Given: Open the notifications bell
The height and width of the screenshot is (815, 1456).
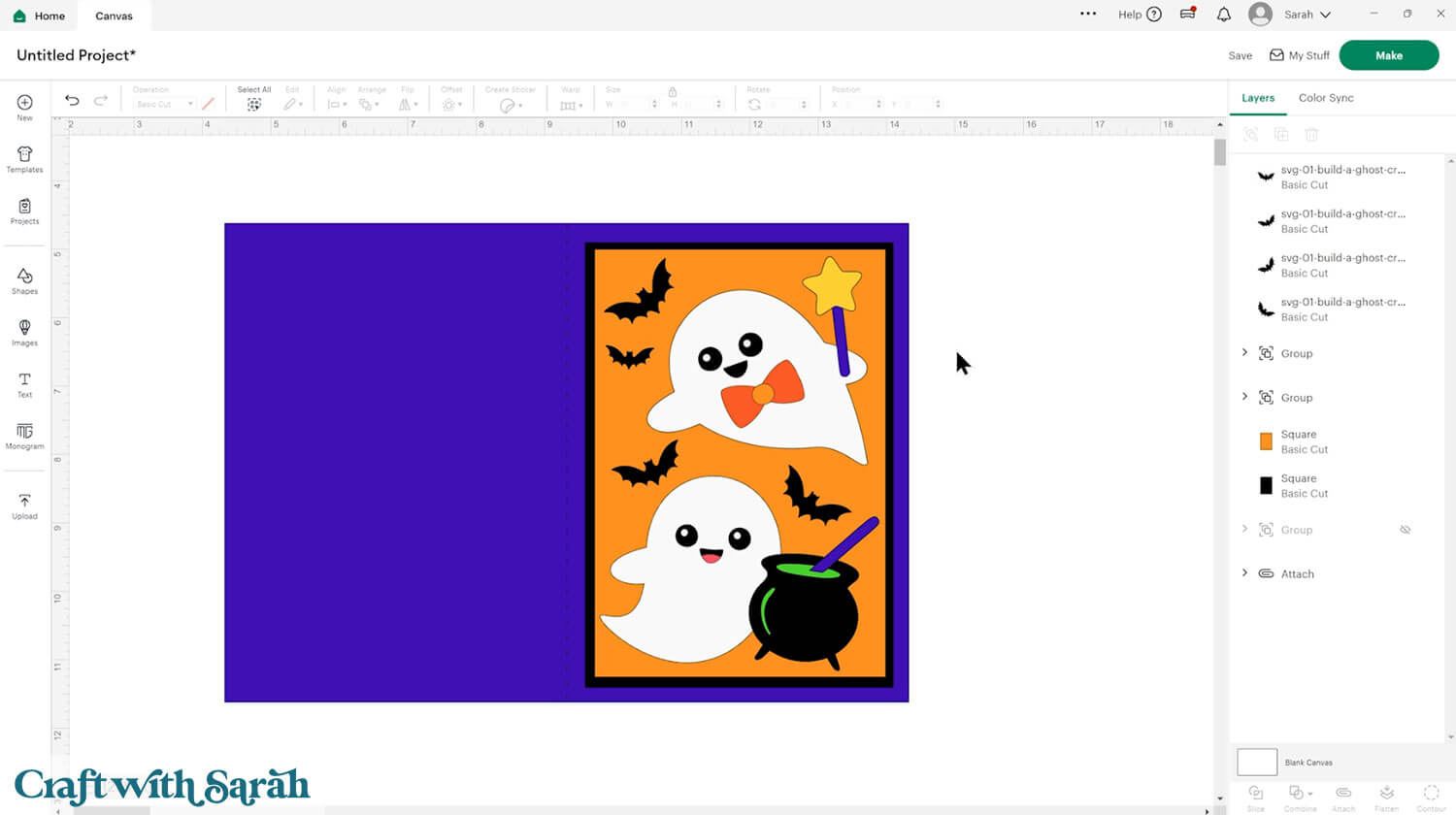Looking at the screenshot, I should click(x=1223, y=15).
